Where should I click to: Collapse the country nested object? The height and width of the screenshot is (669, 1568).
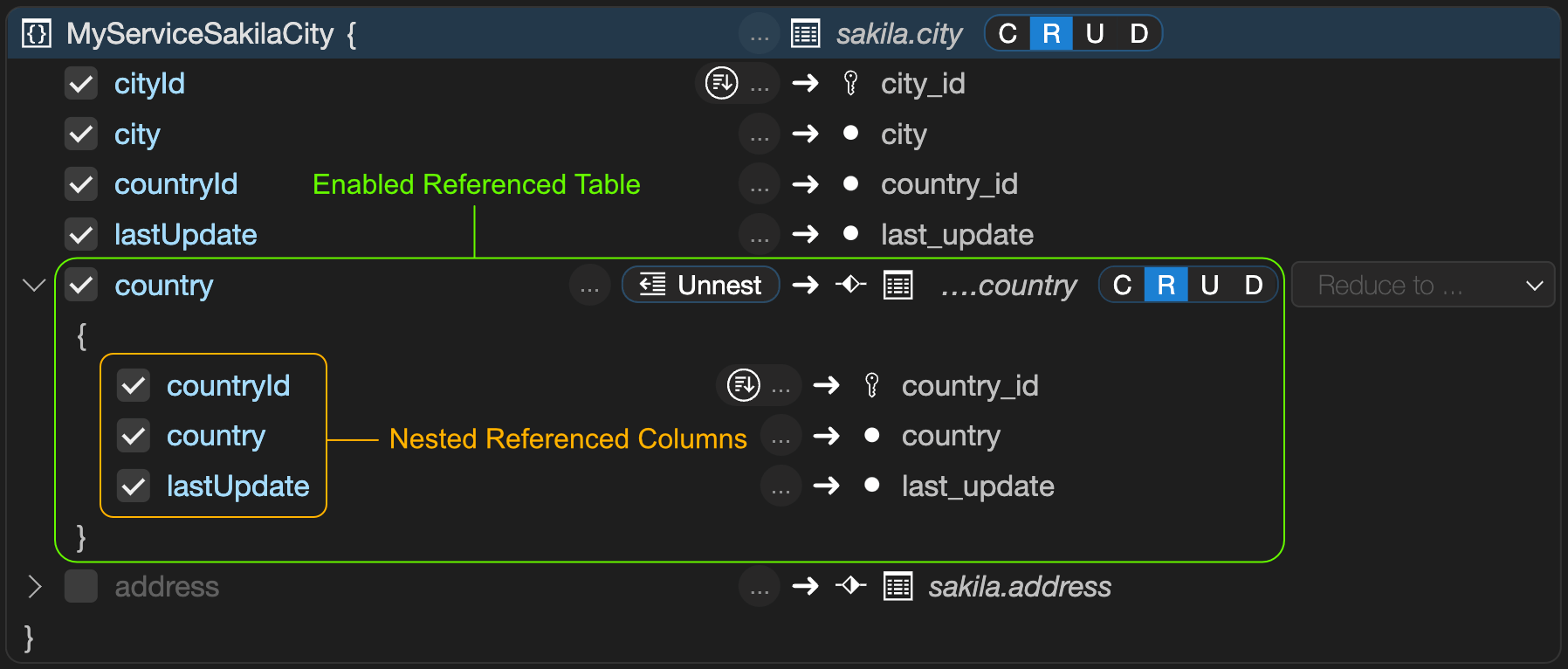[34, 285]
